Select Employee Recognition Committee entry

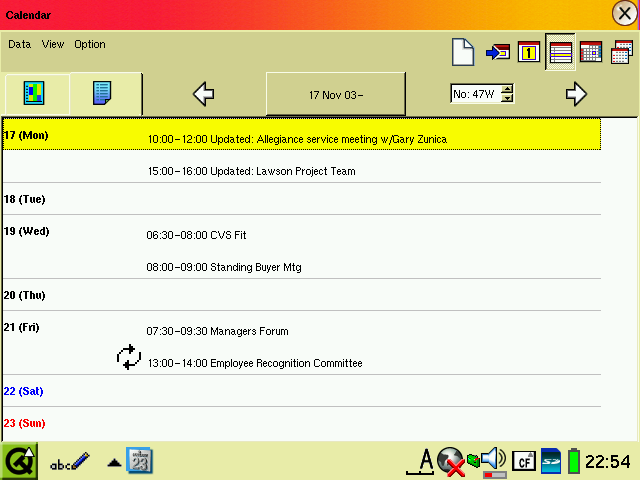coord(255,363)
